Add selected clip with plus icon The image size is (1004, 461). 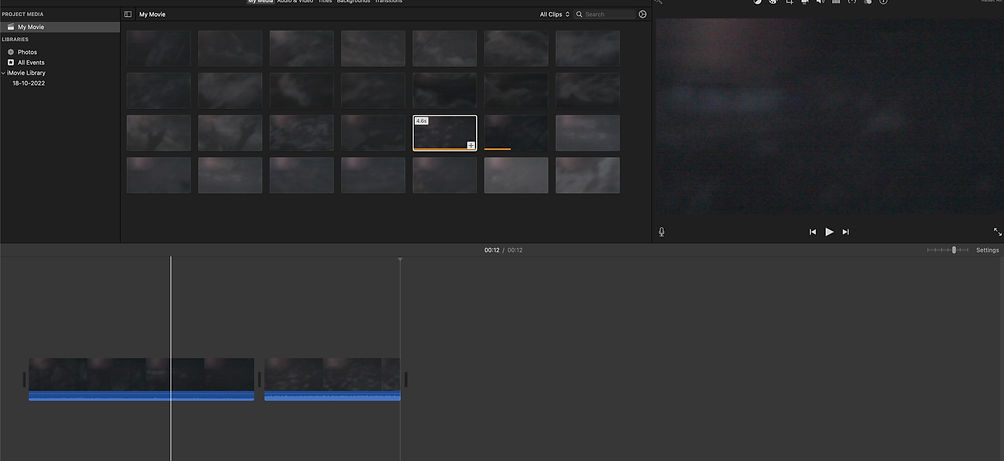coord(471,145)
